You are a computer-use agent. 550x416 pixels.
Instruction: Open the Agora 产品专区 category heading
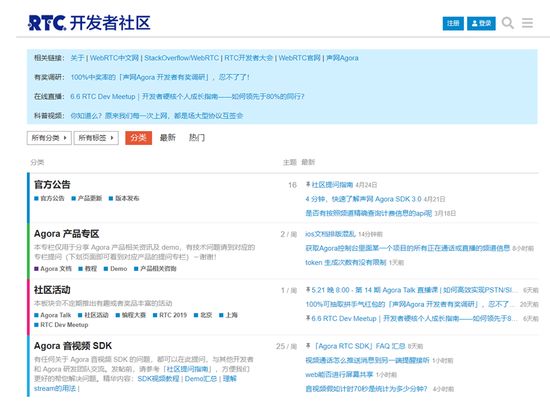67,234
